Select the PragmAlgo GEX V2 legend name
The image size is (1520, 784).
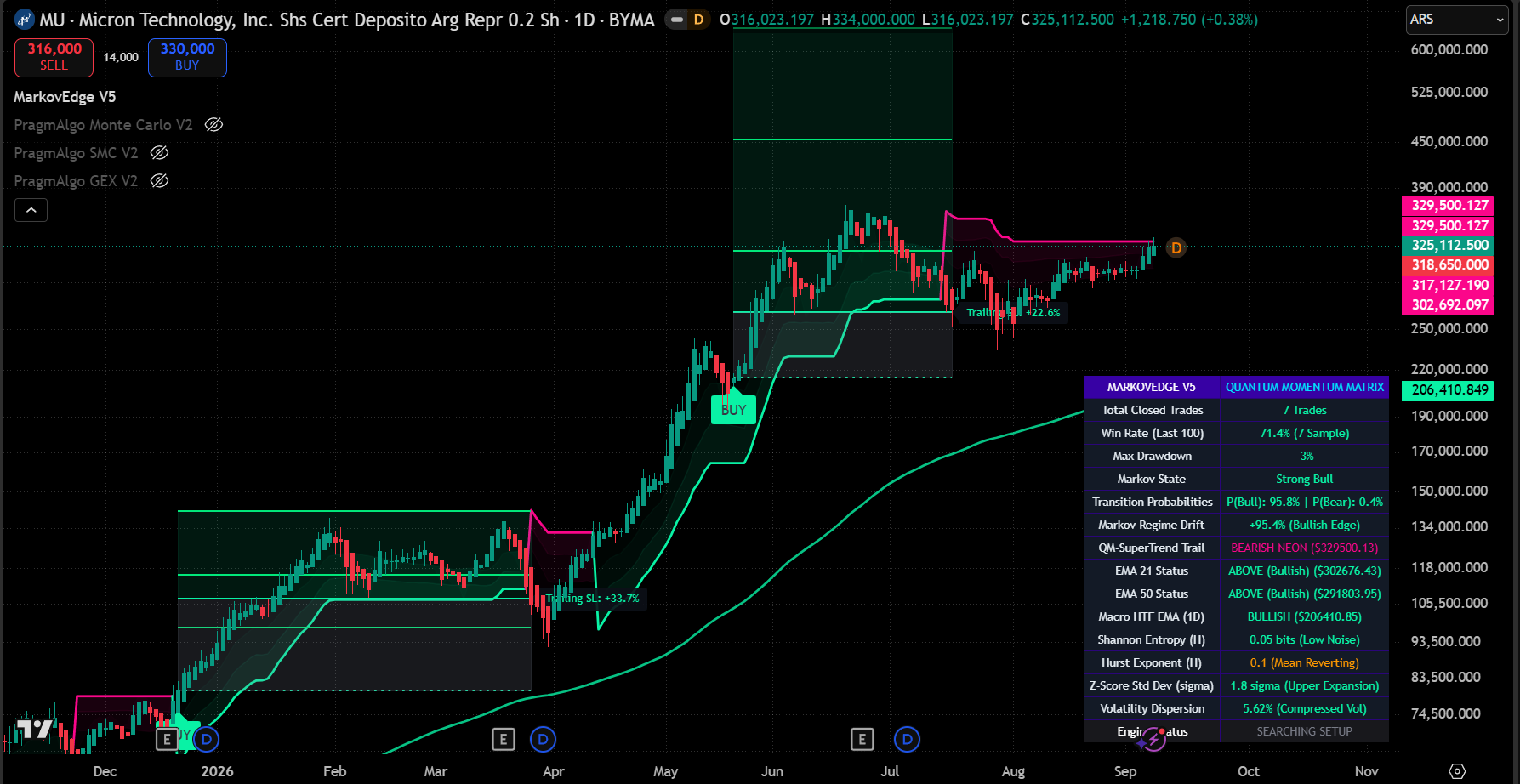click(76, 181)
